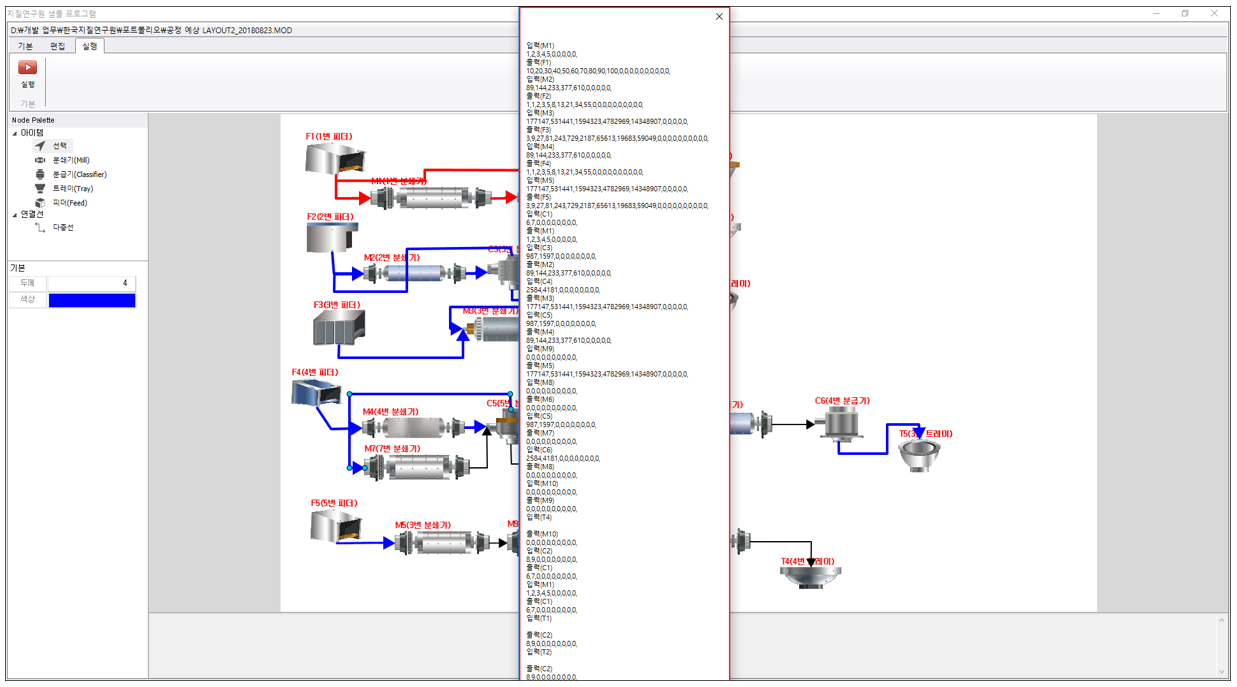
Task: Minimize the main application window
Action: pyautogui.click(x=1156, y=14)
